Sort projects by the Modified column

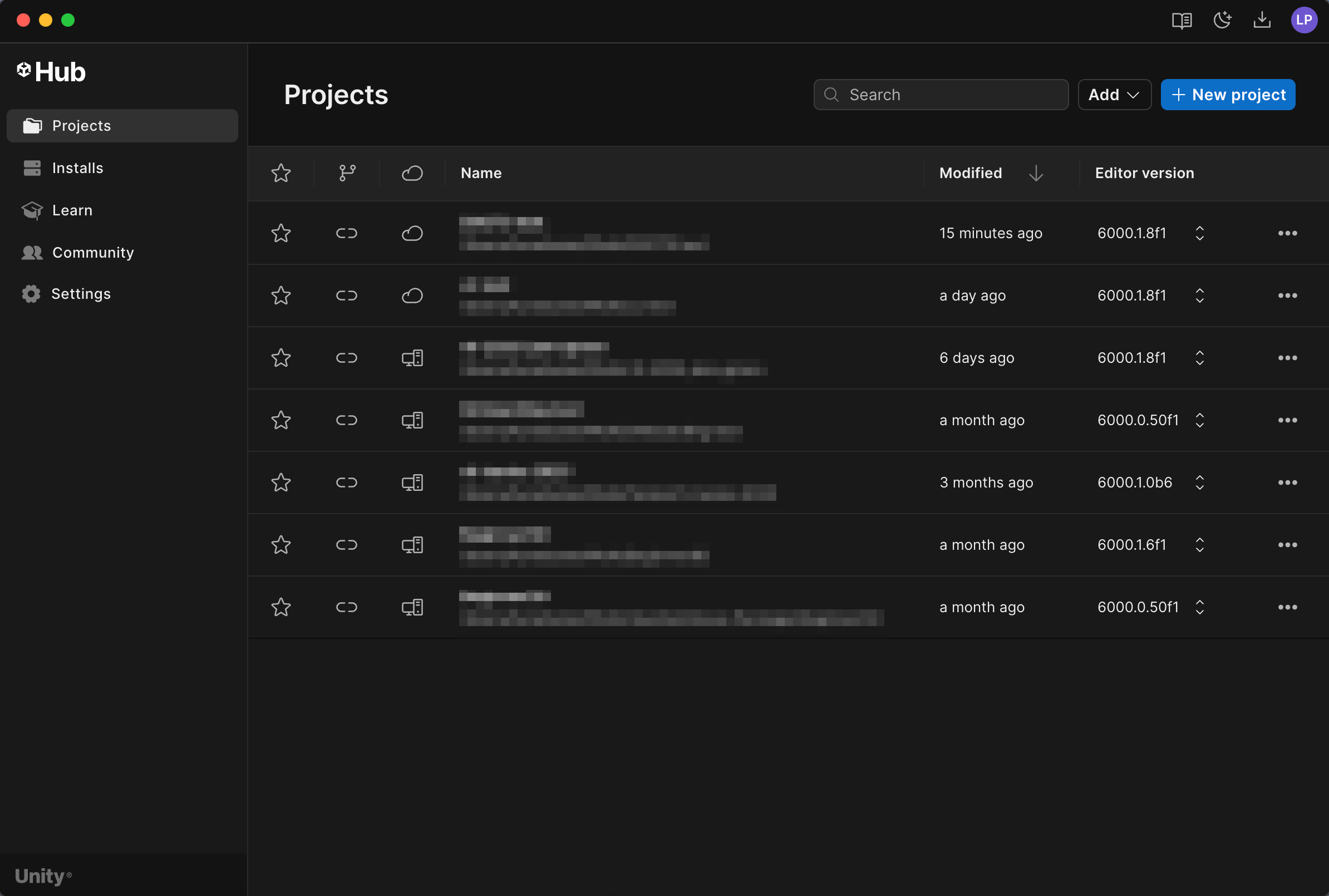969,173
